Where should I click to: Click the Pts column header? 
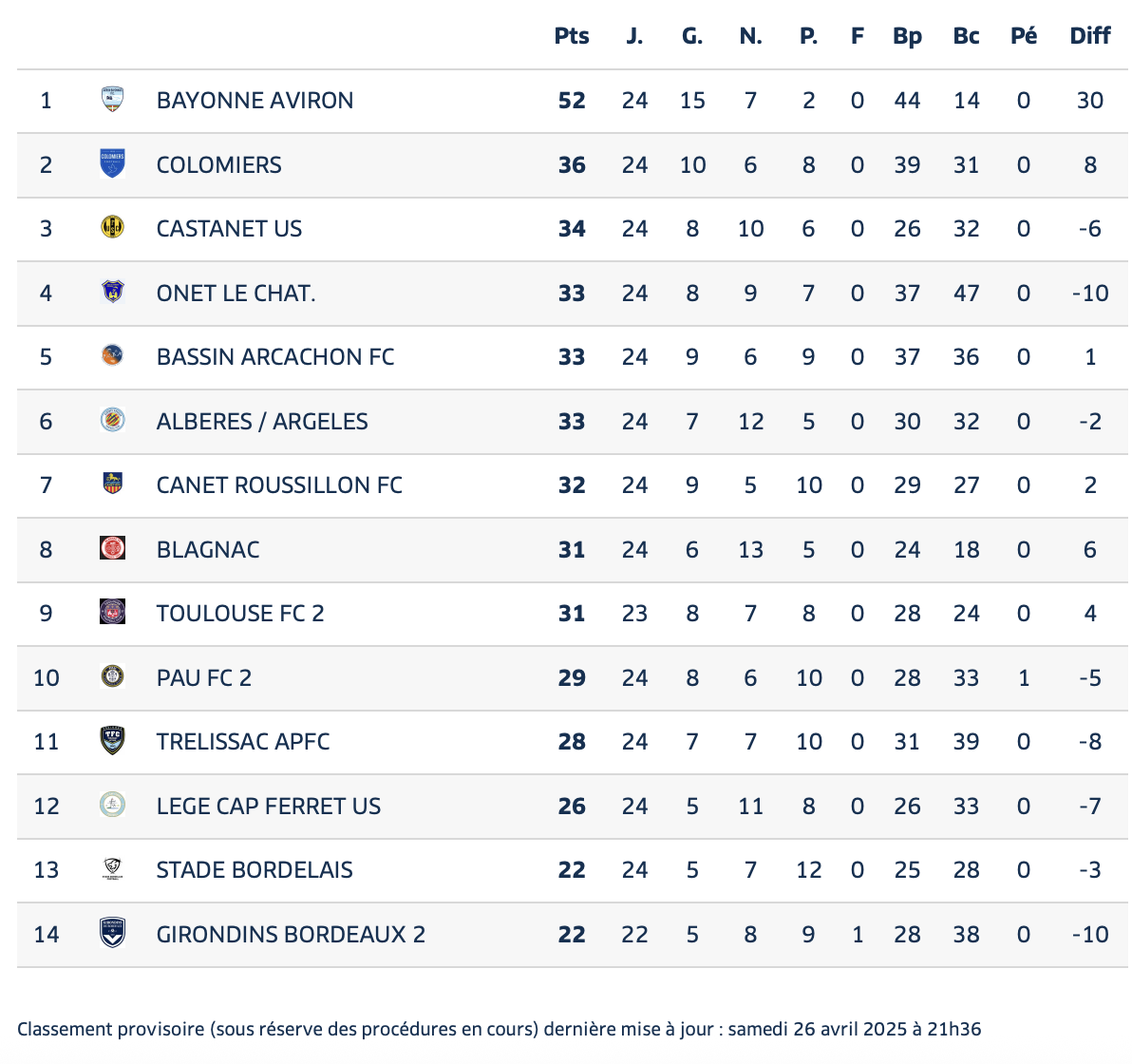coord(572,36)
